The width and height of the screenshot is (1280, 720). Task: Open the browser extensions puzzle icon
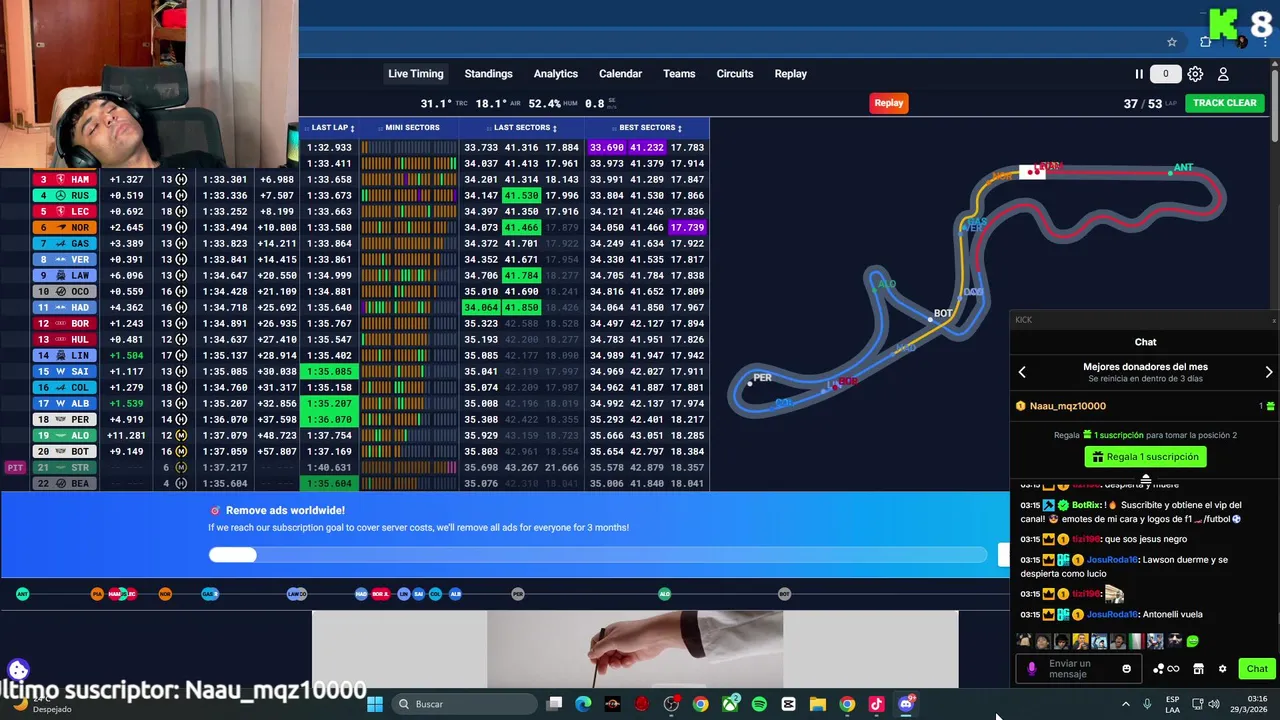[x=1206, y=42]
